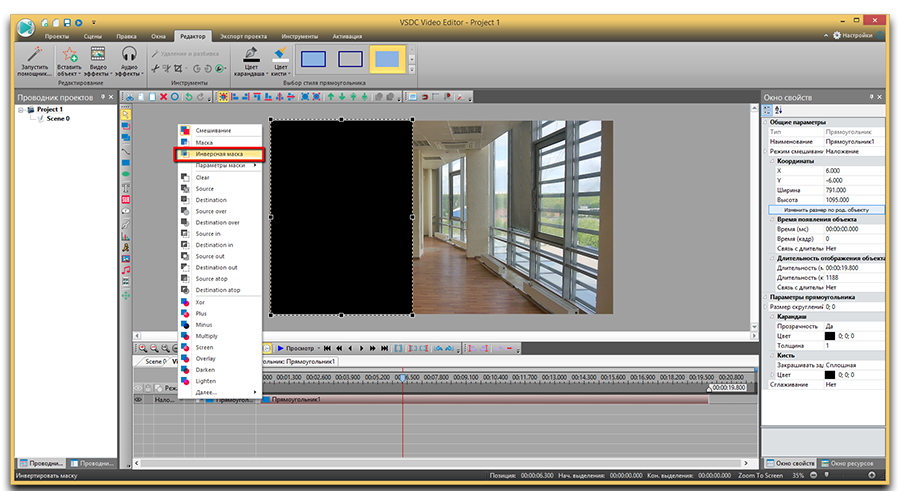Image resolution: width=900 pixels, height=491 pixels.
Task: Collapse the Project 1 tree node
Action: [21, 110]
